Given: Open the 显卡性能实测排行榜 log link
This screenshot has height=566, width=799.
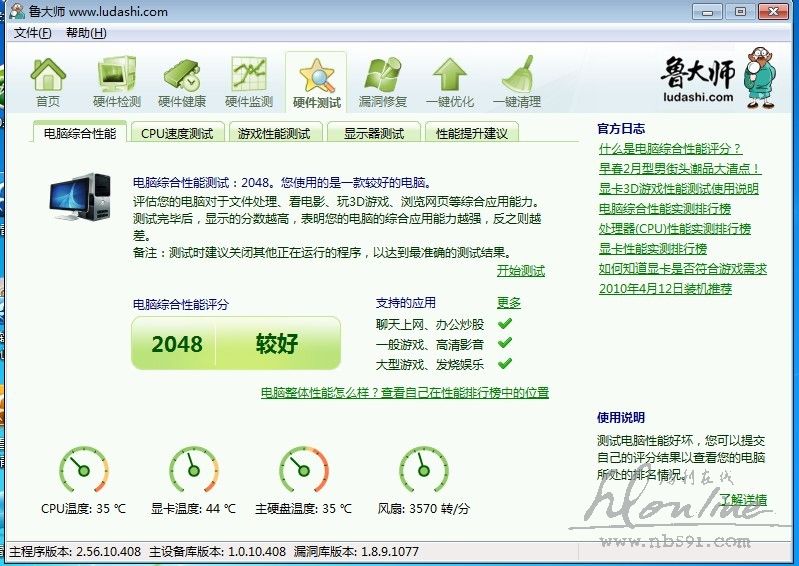Looking at the screenshot, I should [x=652, y=248].
